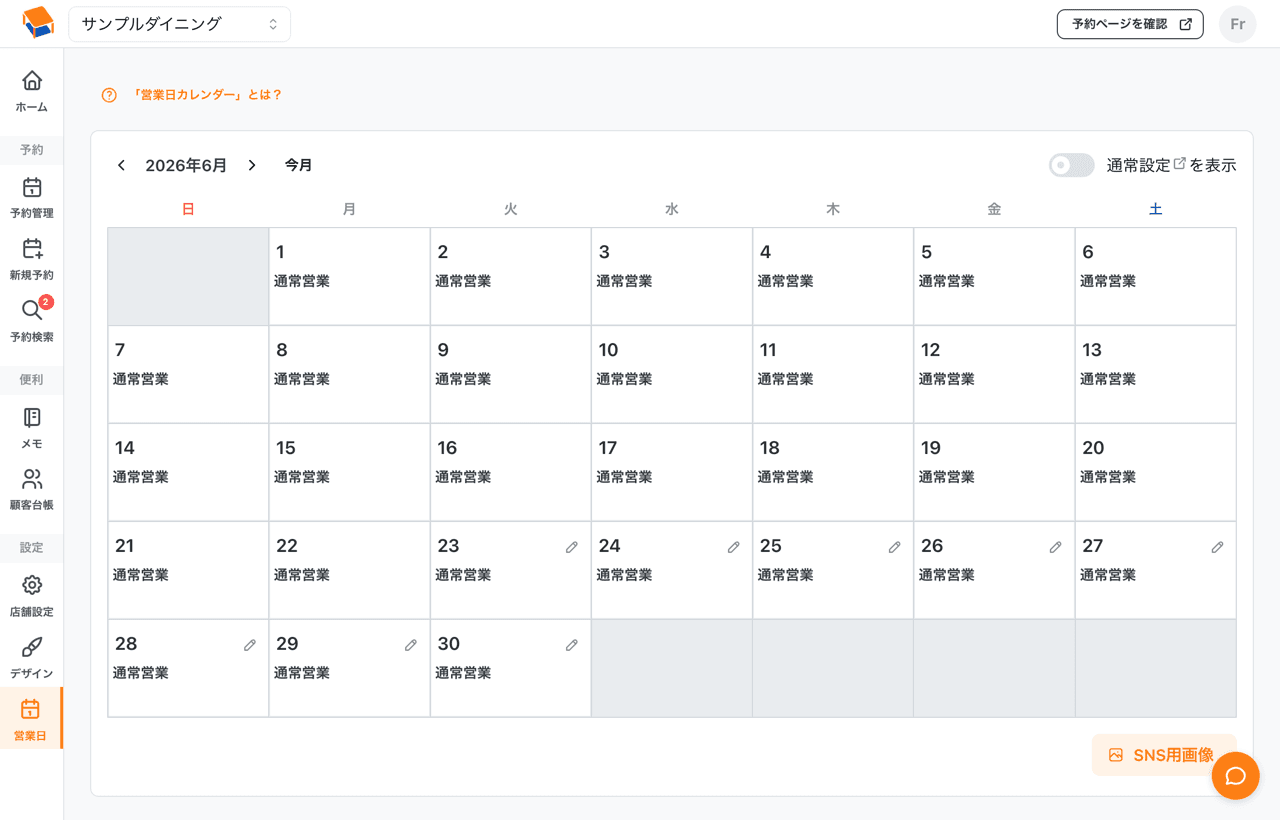This screenshot has width=1280, height=820.
Task: Expand the サンプルダイニング store selector
Action: pyautogui.click(x=179, y=24)
